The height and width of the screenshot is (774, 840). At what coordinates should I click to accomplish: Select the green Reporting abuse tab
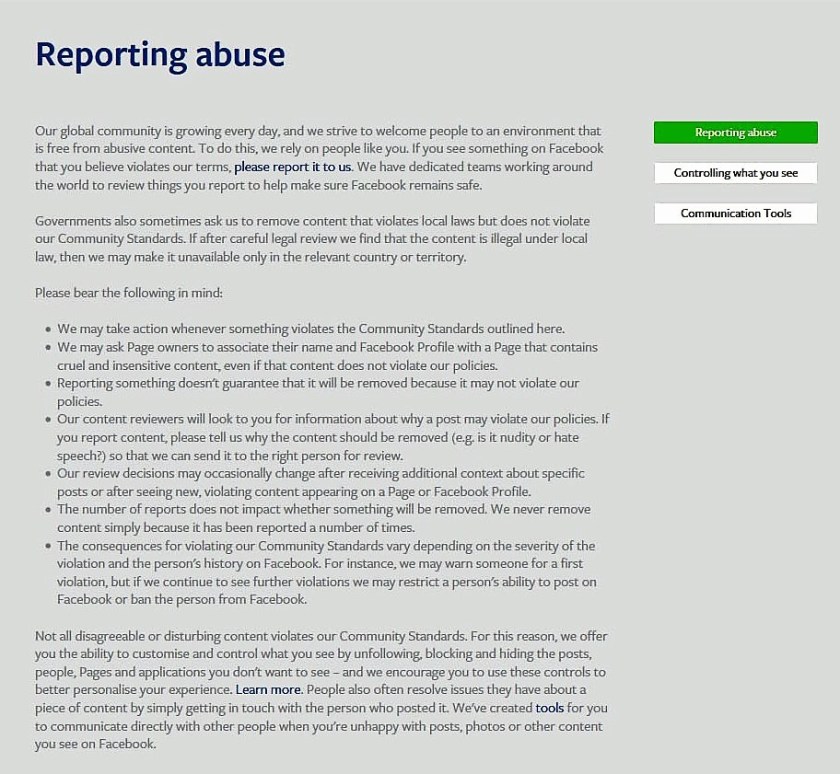point(735,132)
